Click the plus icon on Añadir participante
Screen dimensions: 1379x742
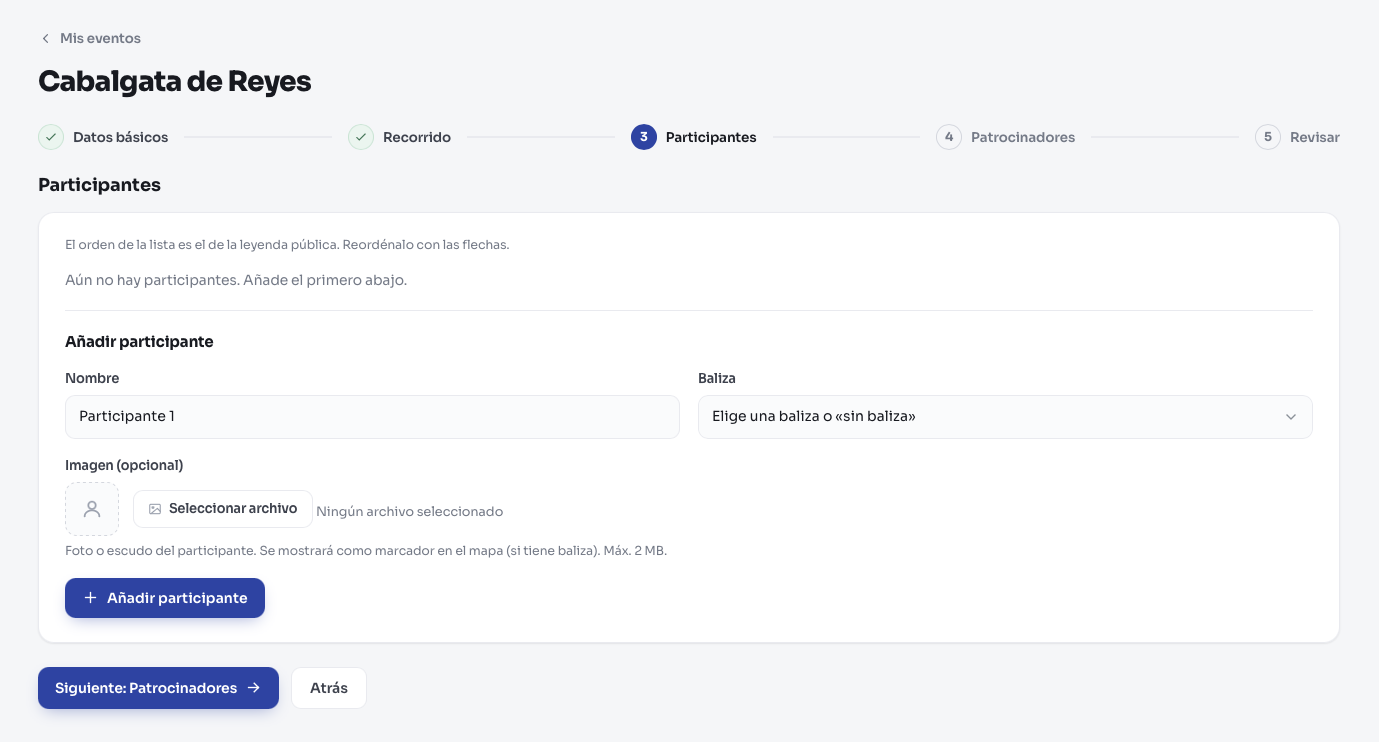pos(90,598)
